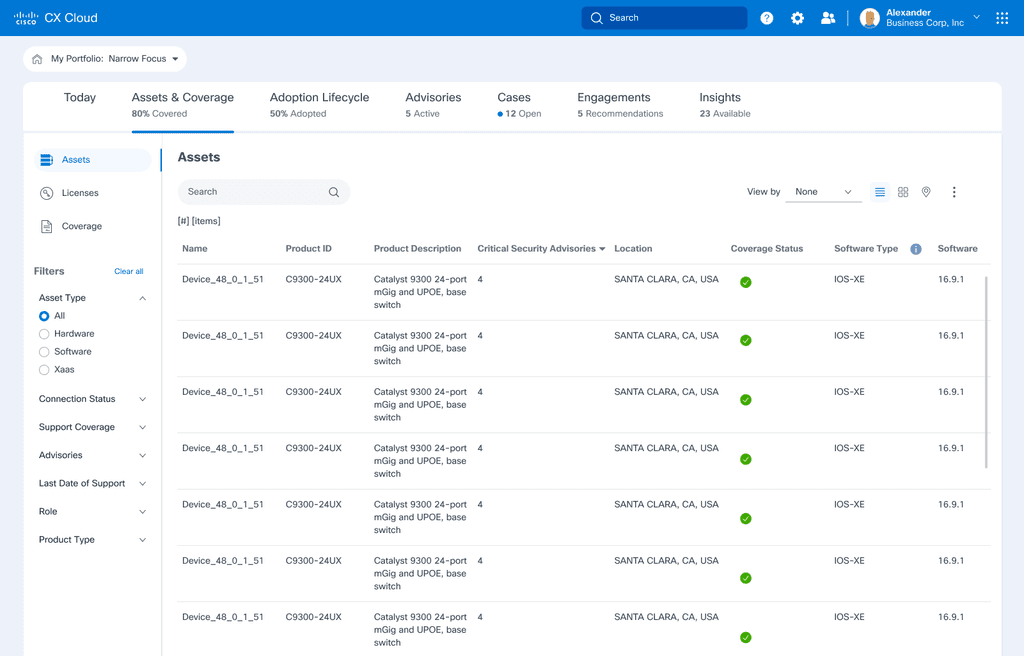Open the three-dot more options menu
Viewport: 1024px width, 656px height.
coord(954,192)
